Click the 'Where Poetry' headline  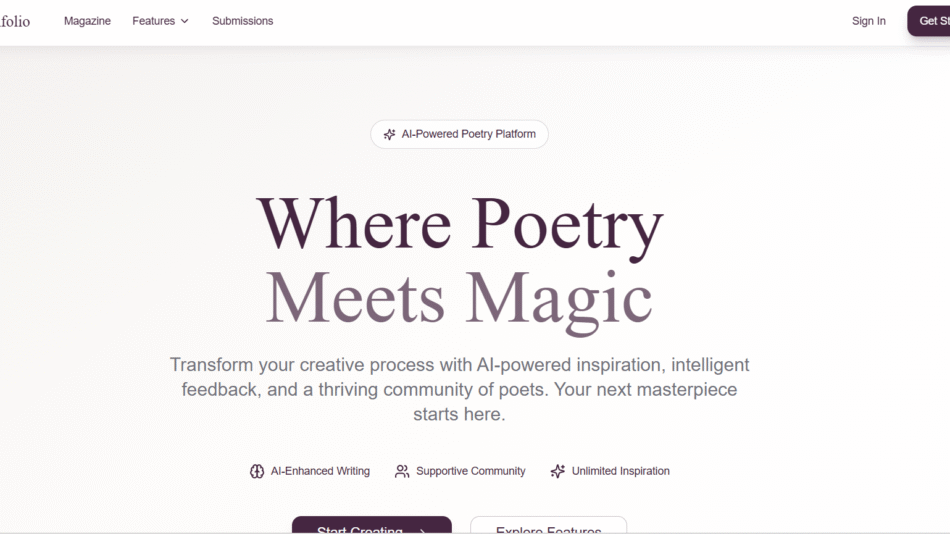coord(459,223)
